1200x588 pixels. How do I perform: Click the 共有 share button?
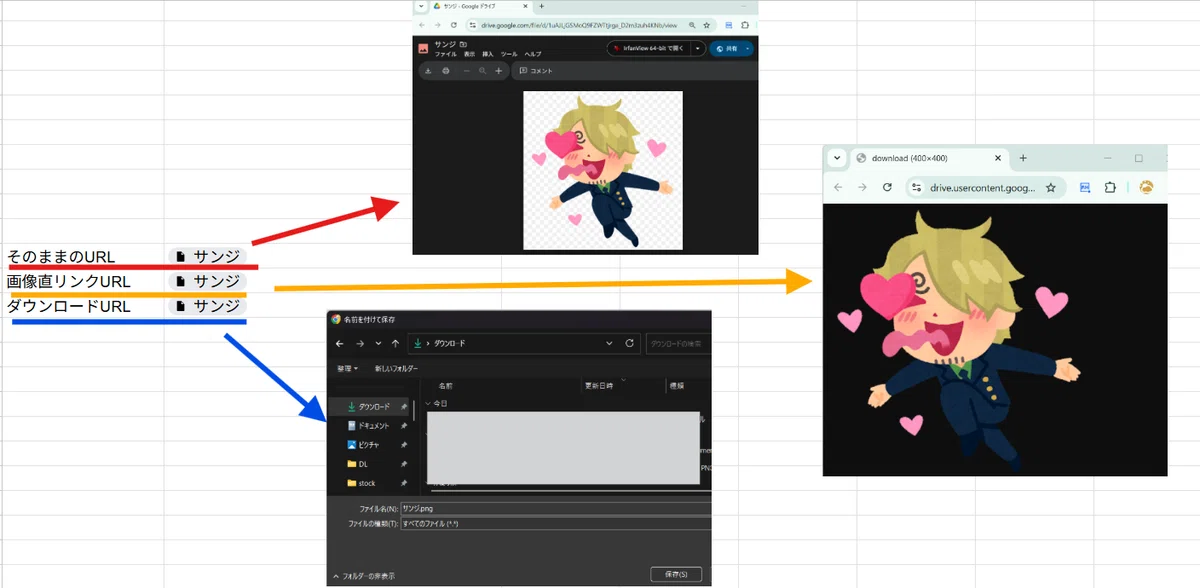coord(727,48)
